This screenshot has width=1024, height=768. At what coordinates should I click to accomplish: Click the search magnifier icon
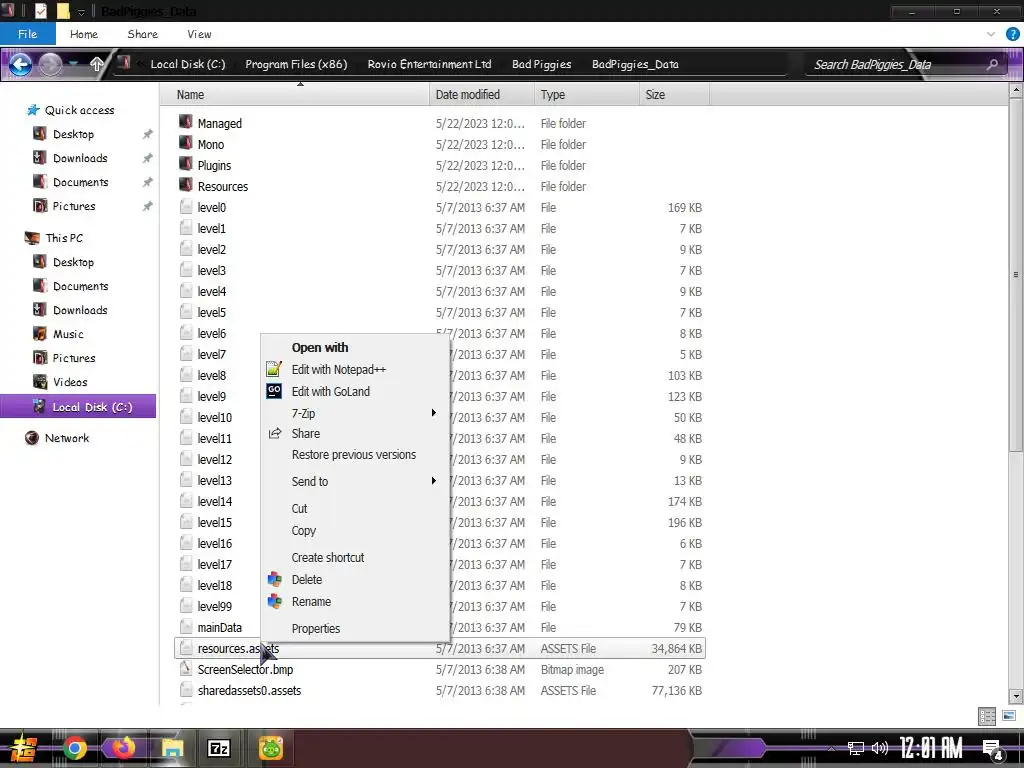tap(993, 64)
